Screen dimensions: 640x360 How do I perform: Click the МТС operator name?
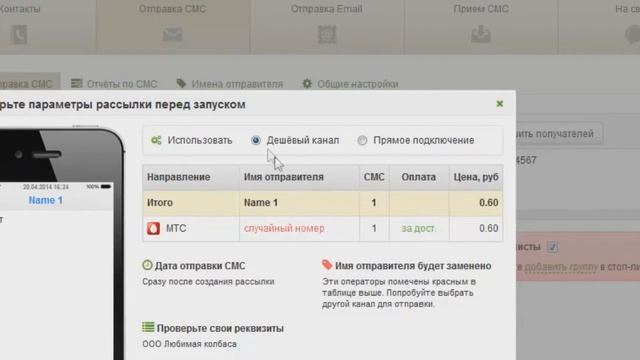pyautogui.click(x=176, y=229)
